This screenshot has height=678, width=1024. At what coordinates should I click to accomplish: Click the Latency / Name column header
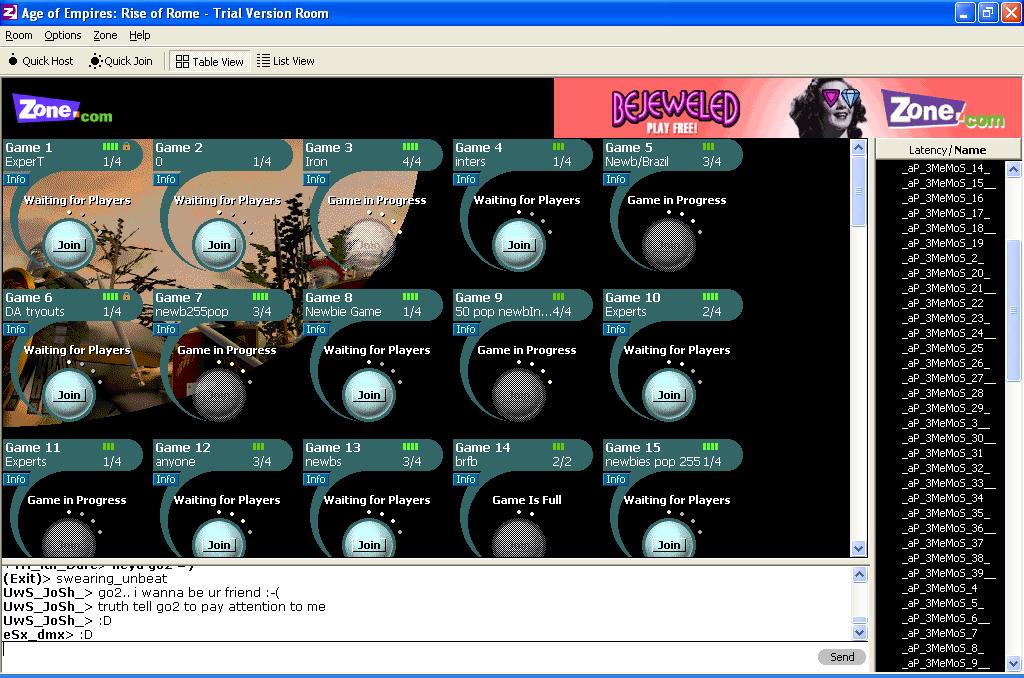(948, 150)
